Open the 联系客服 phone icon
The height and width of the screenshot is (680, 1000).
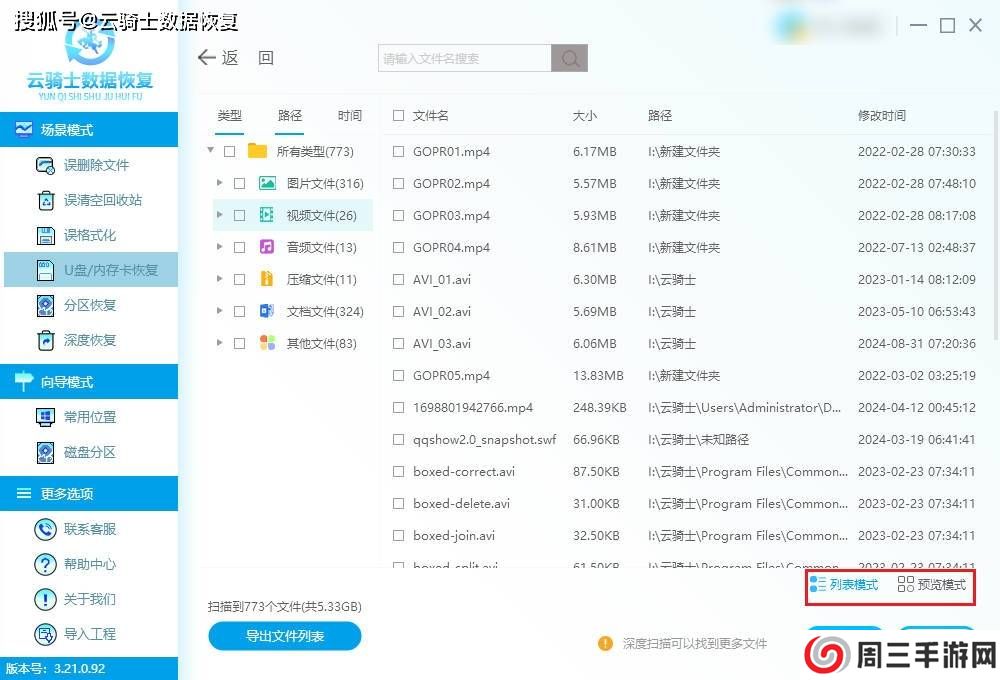pos(45,529)
